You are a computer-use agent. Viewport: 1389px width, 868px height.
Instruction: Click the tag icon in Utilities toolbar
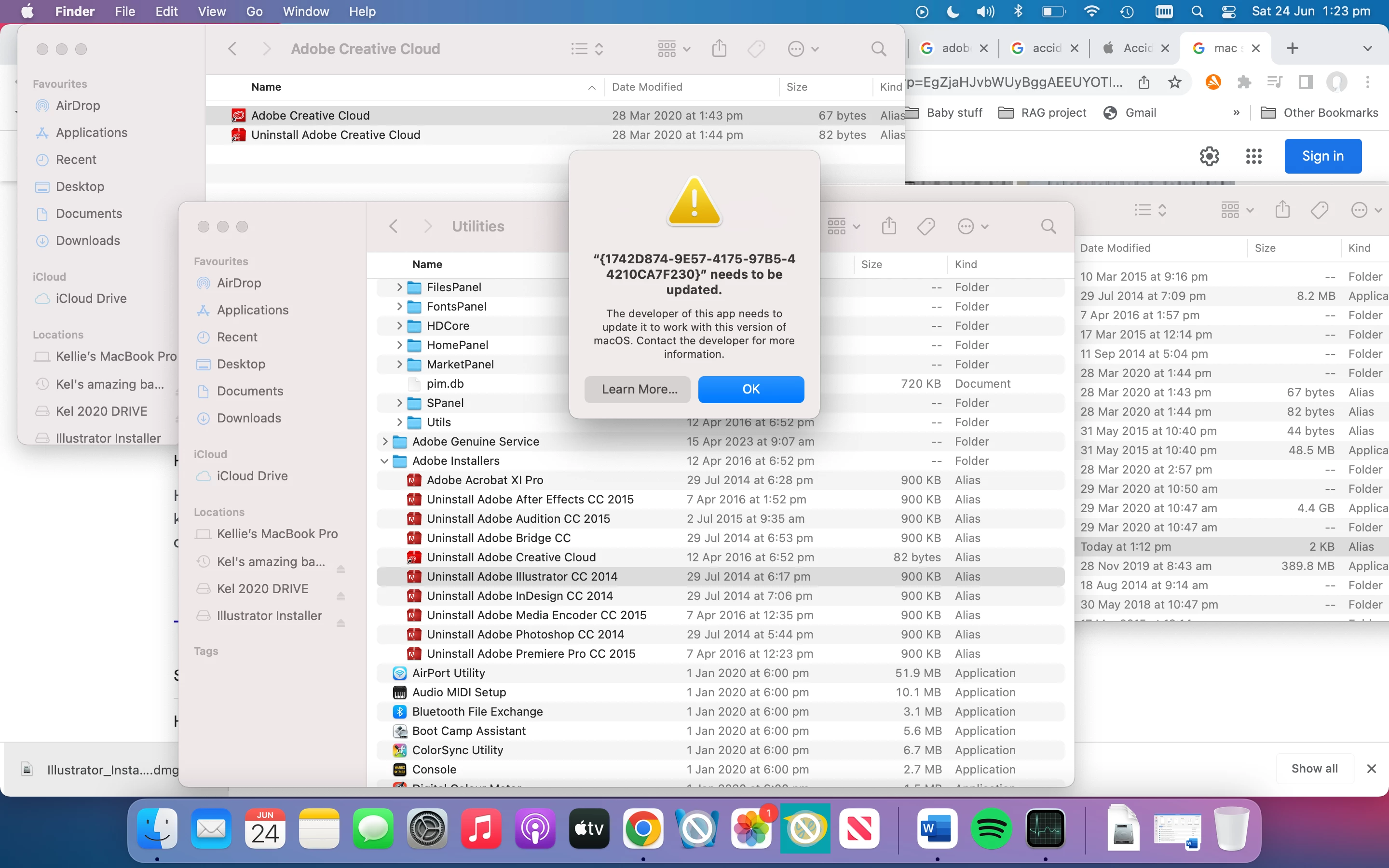(x=926, y=226)
